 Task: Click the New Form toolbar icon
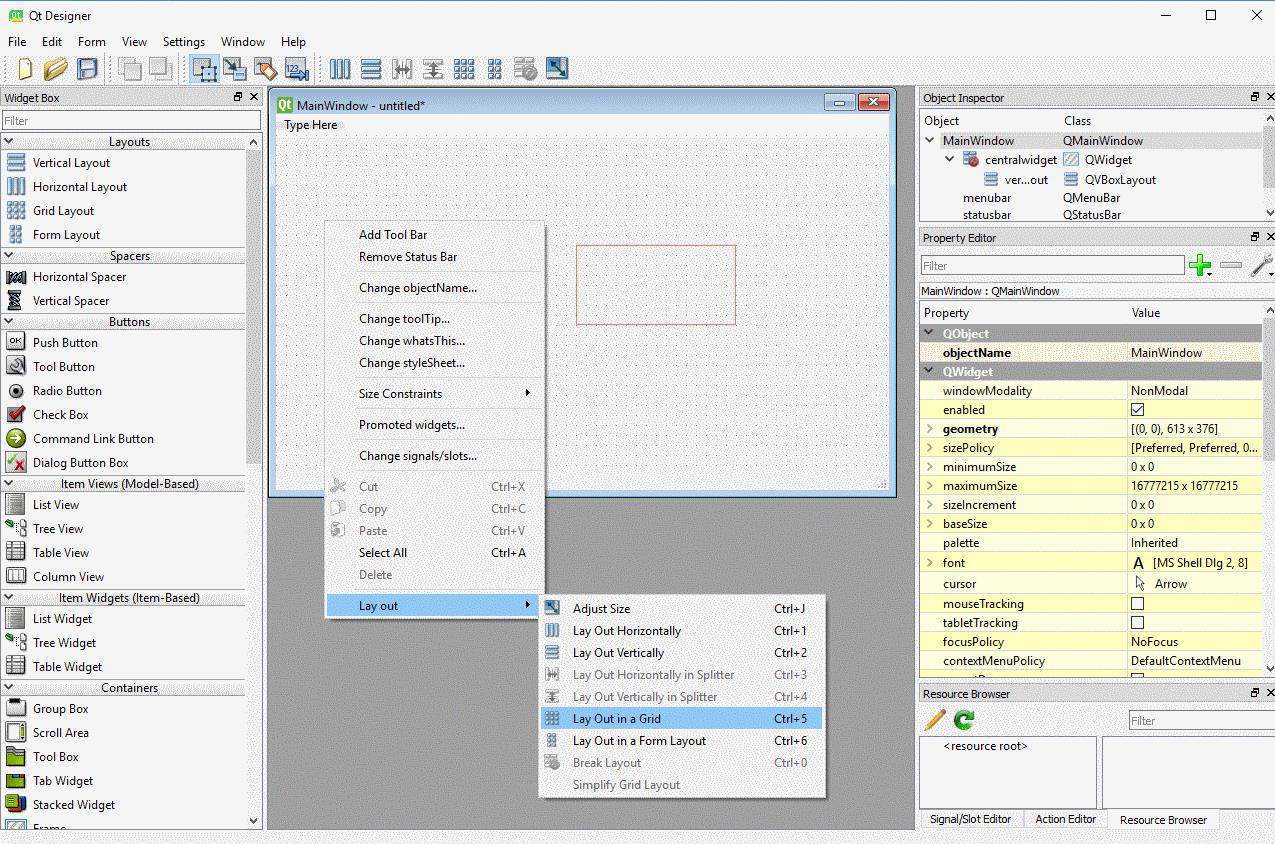pos(25,69)
